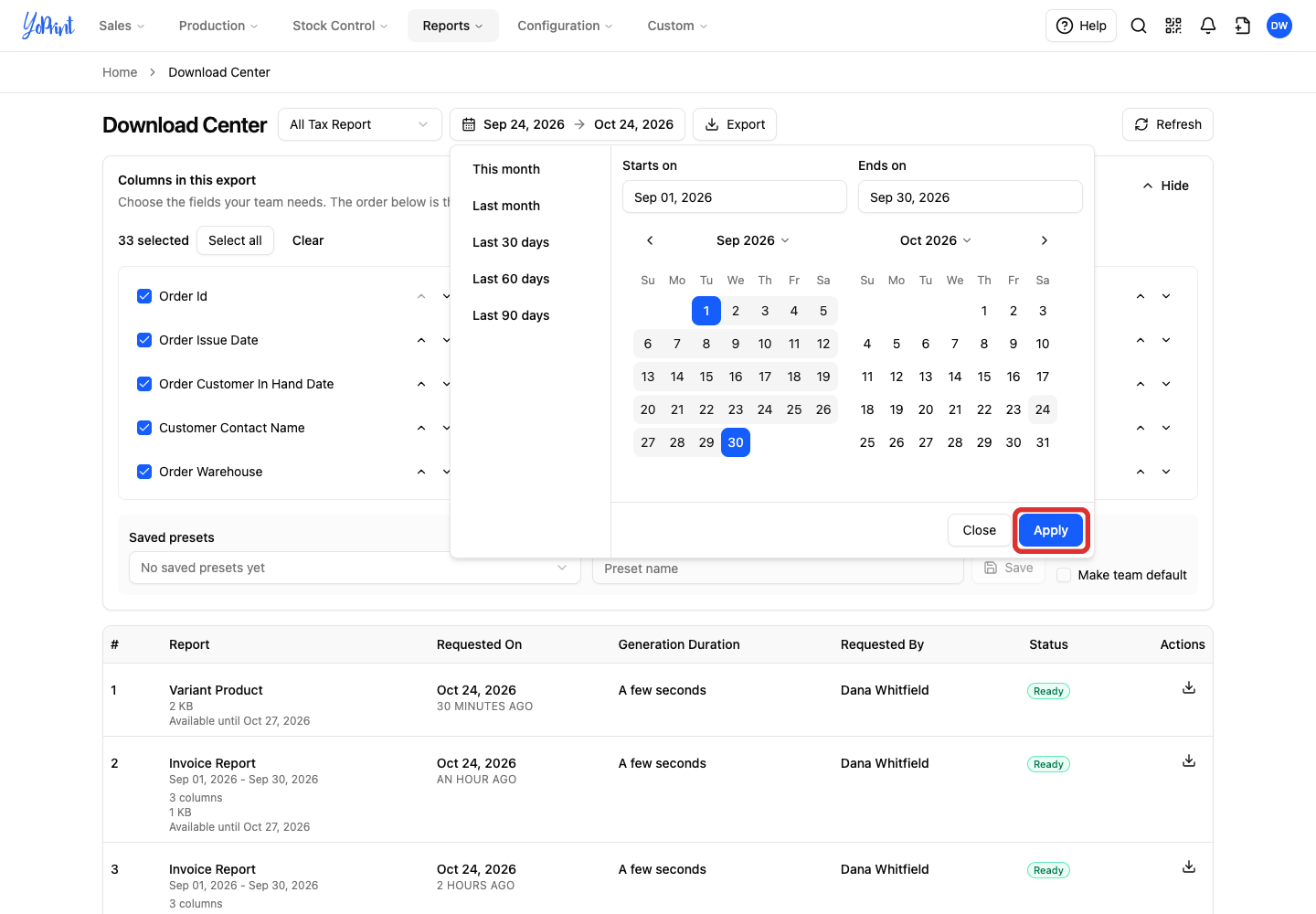The image size is (1316, 914).
Task: Click the Starts on date field
Action: (735, 197)
